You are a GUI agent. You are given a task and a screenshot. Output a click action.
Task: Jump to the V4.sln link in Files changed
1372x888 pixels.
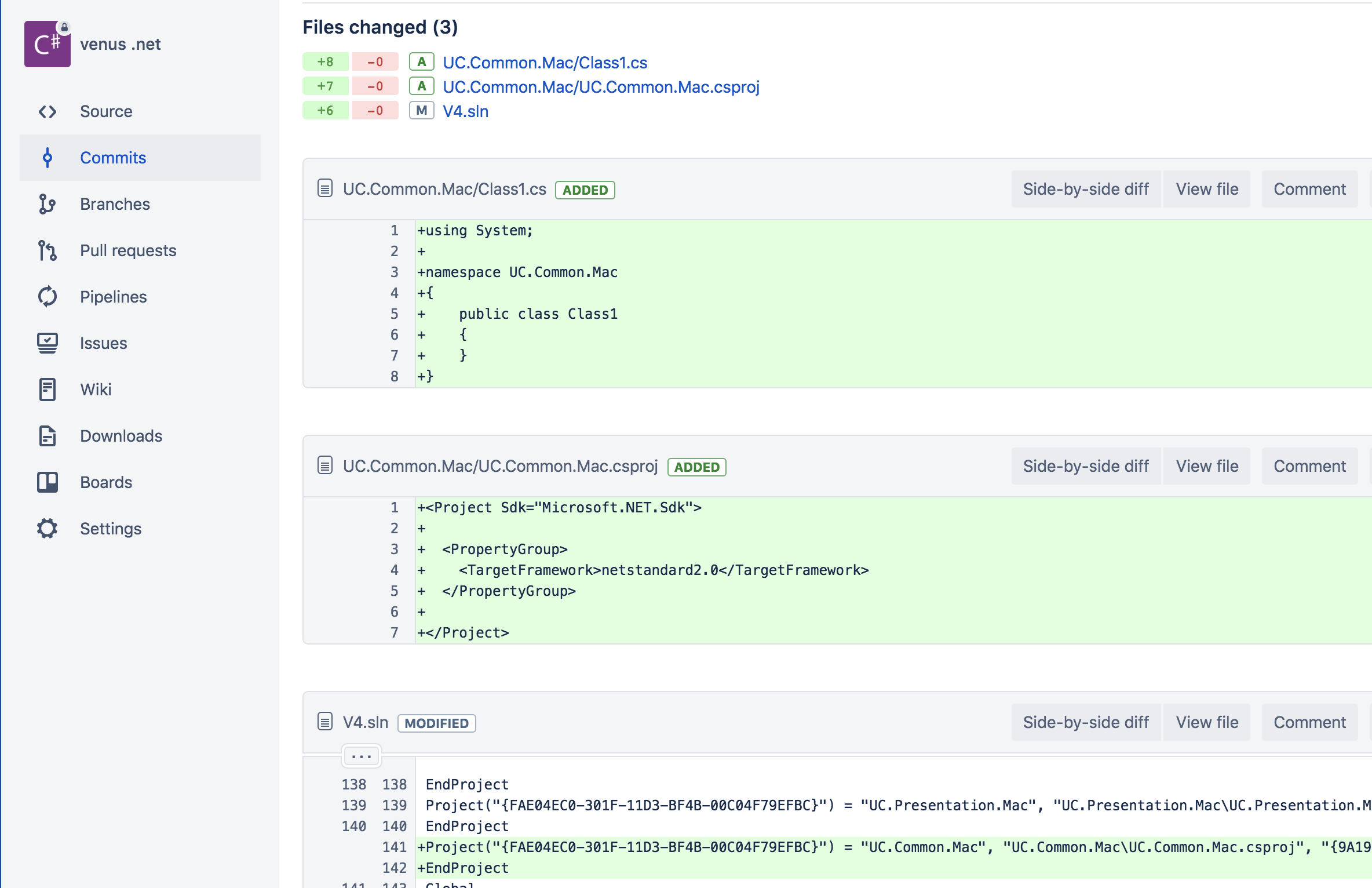point(466,111)
